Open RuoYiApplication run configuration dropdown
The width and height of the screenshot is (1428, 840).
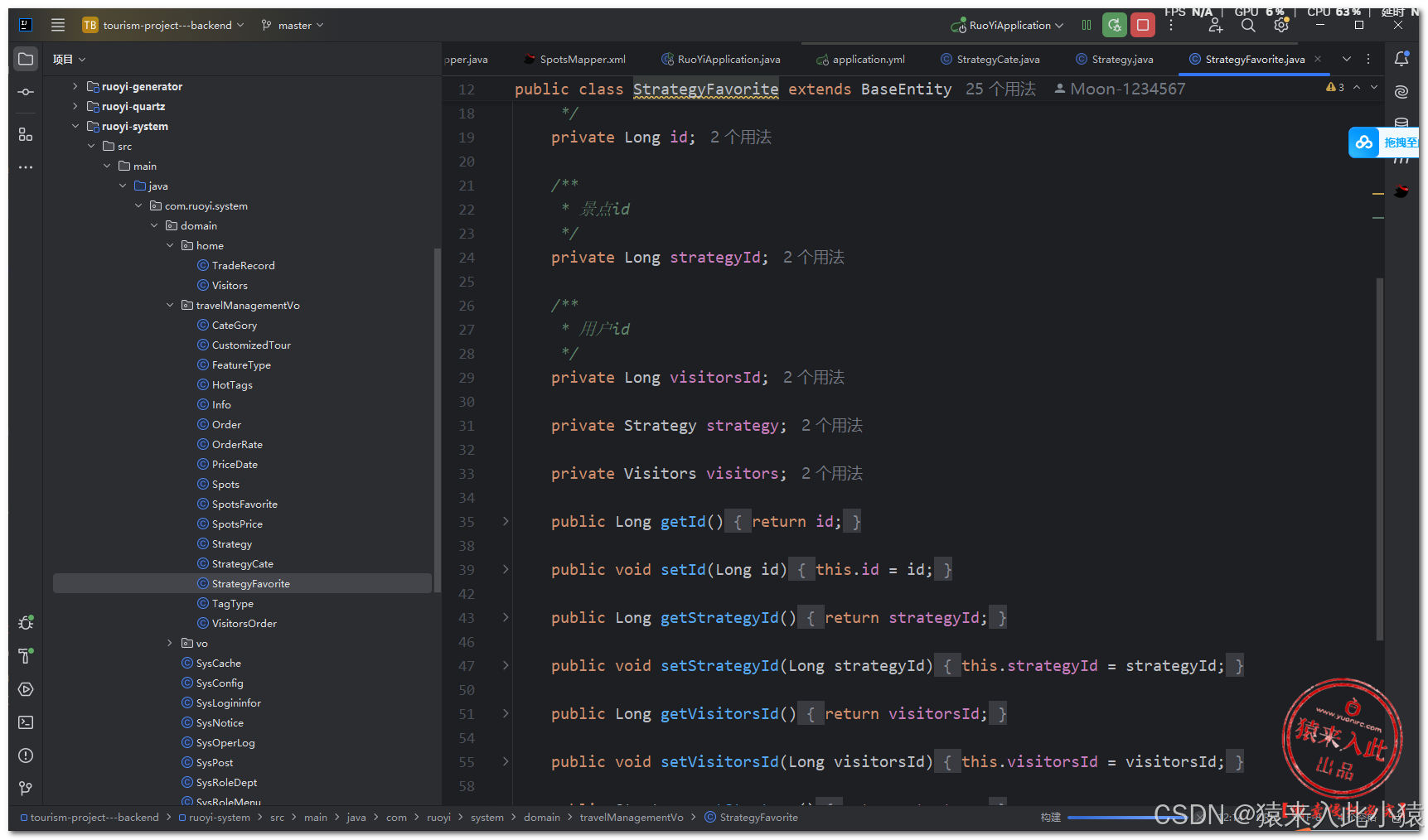click(x=1007, y=25)
